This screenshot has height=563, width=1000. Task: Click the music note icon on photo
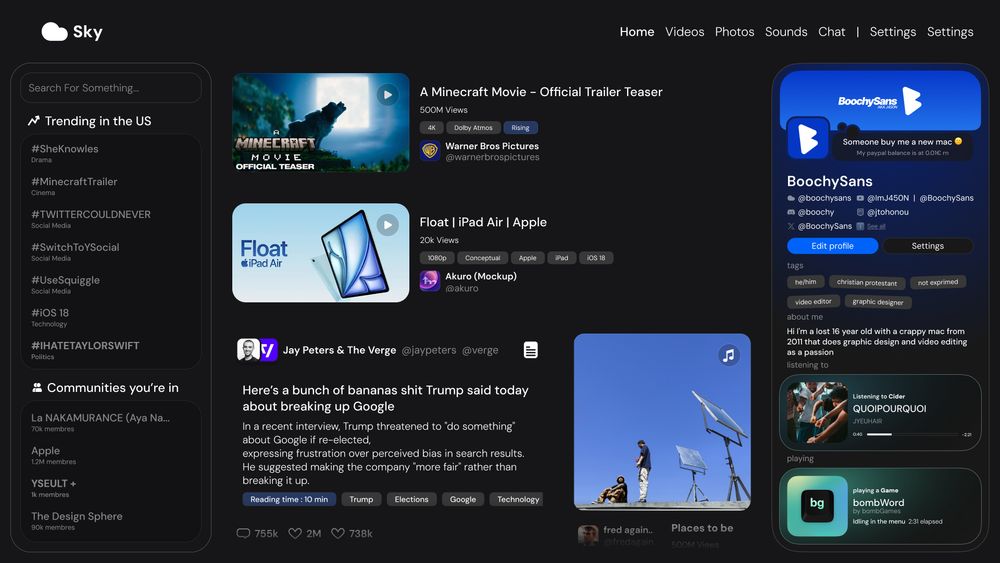click(728, 355)
